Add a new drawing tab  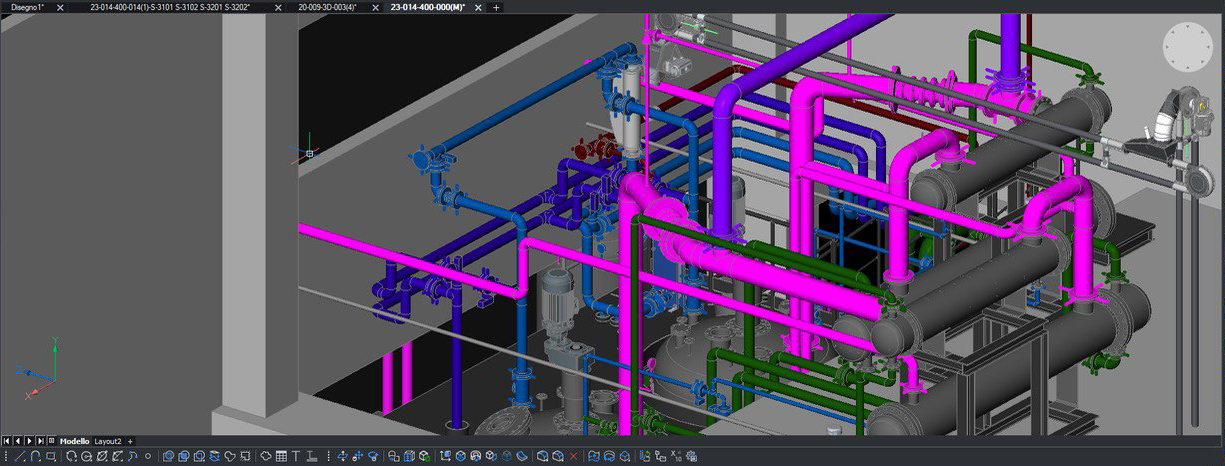[x=497, y=7]
